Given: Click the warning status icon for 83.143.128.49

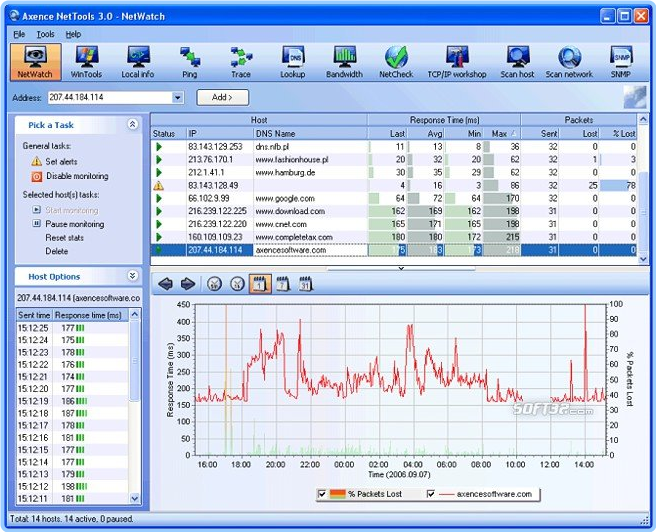Looking at the screenshot, I should 159,185.
